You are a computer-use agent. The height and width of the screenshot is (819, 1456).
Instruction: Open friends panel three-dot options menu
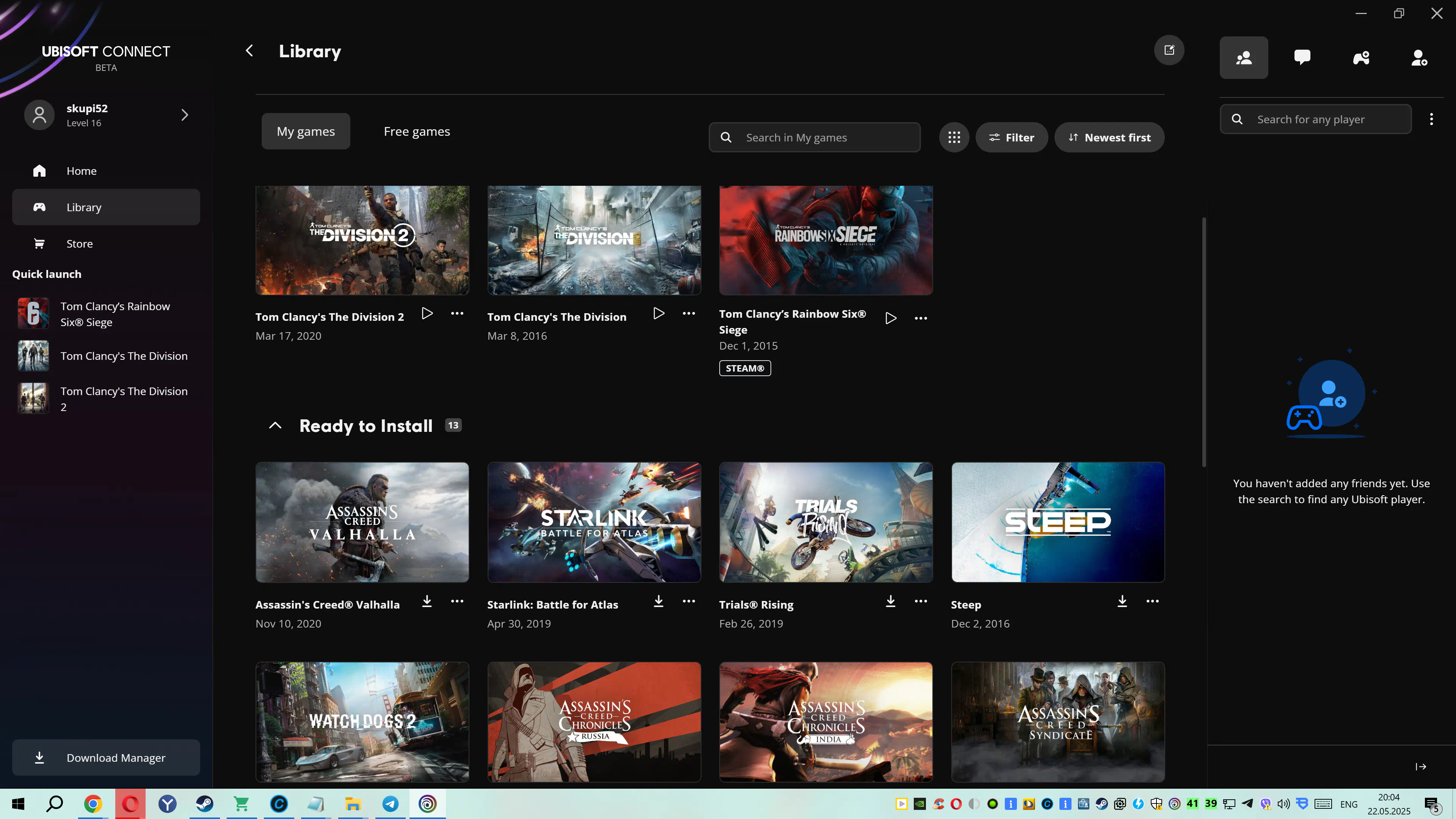click(1431, 119)
